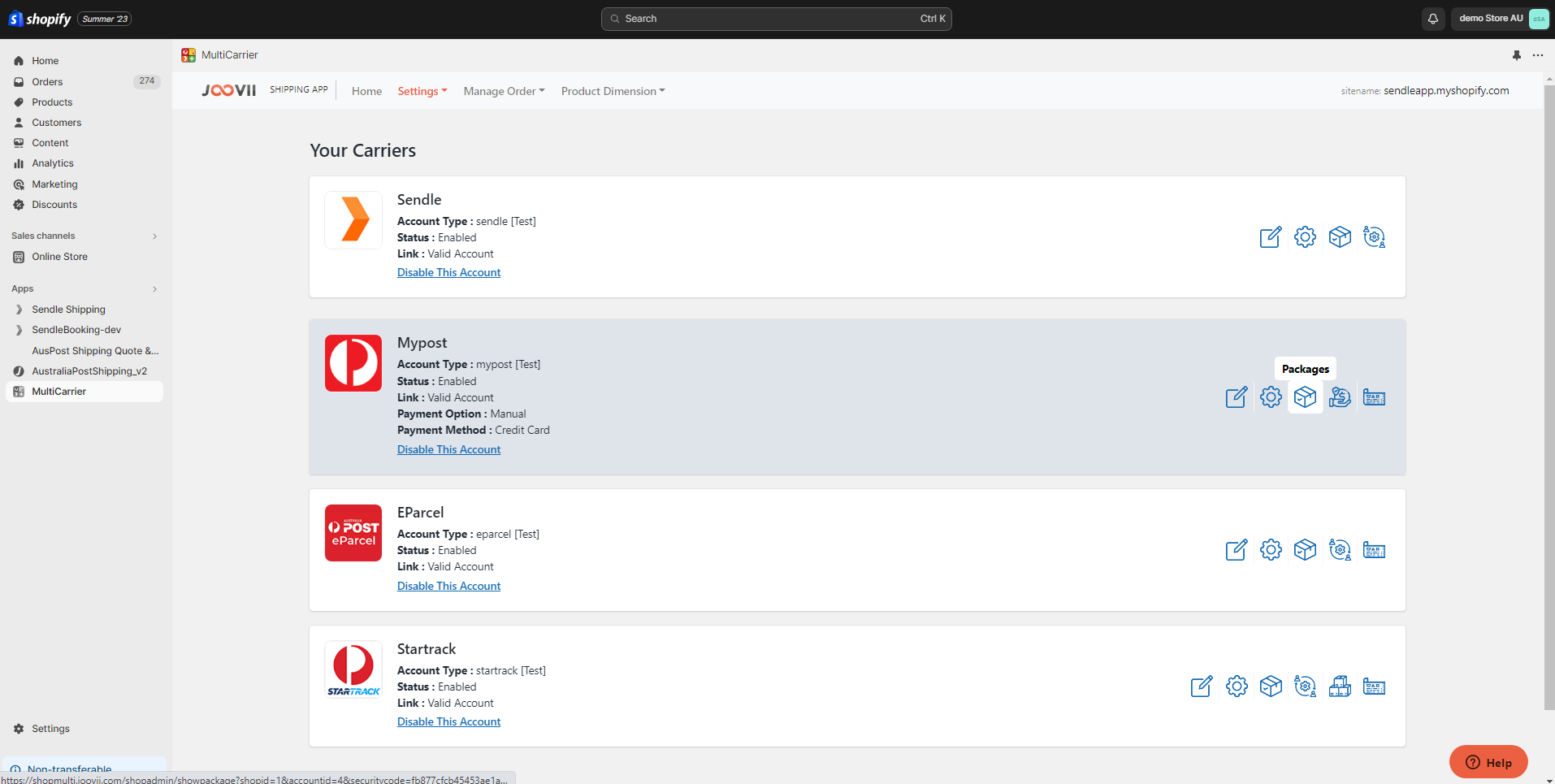
Task: Open the app's three-dot more menu
Action: (1538, 55)
